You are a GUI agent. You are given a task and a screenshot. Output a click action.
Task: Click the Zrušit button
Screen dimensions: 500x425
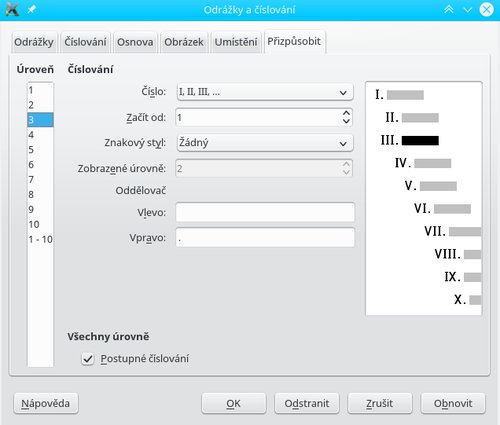pyautogui.click(x=380, y=403)
